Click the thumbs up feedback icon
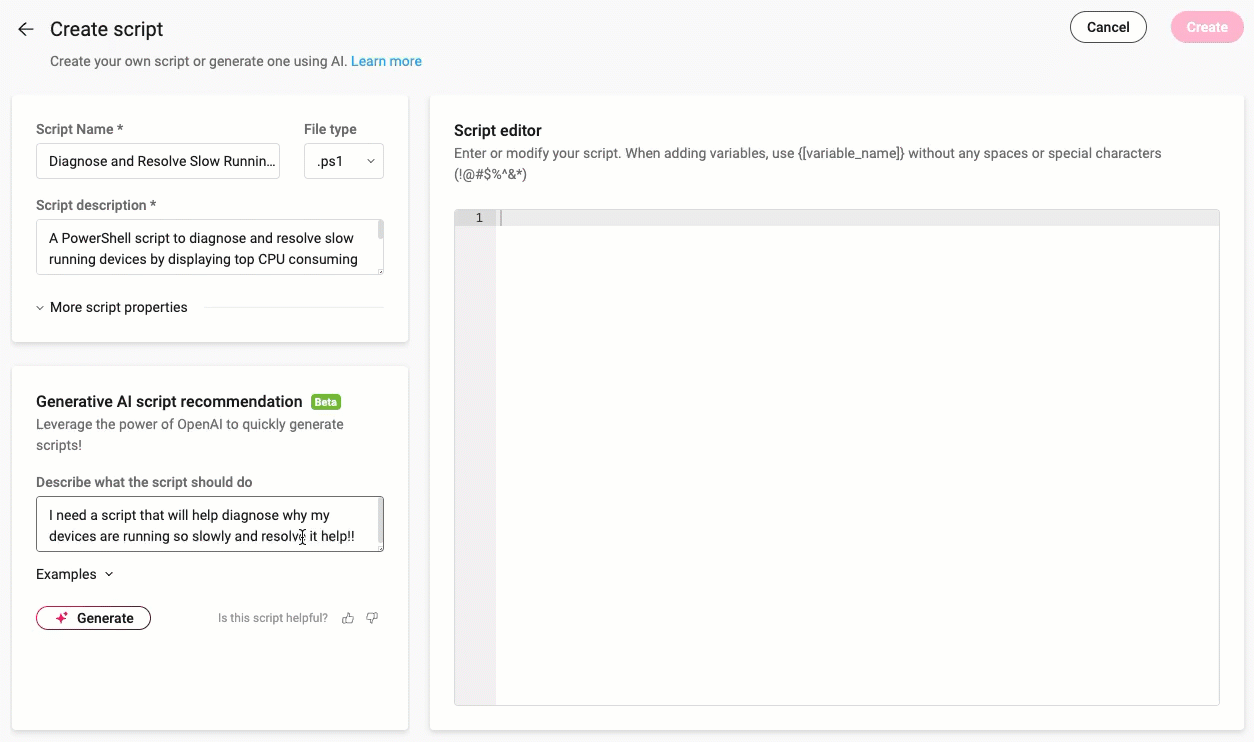The height and width of the screenshot is (742, 1254). (348, 618)
